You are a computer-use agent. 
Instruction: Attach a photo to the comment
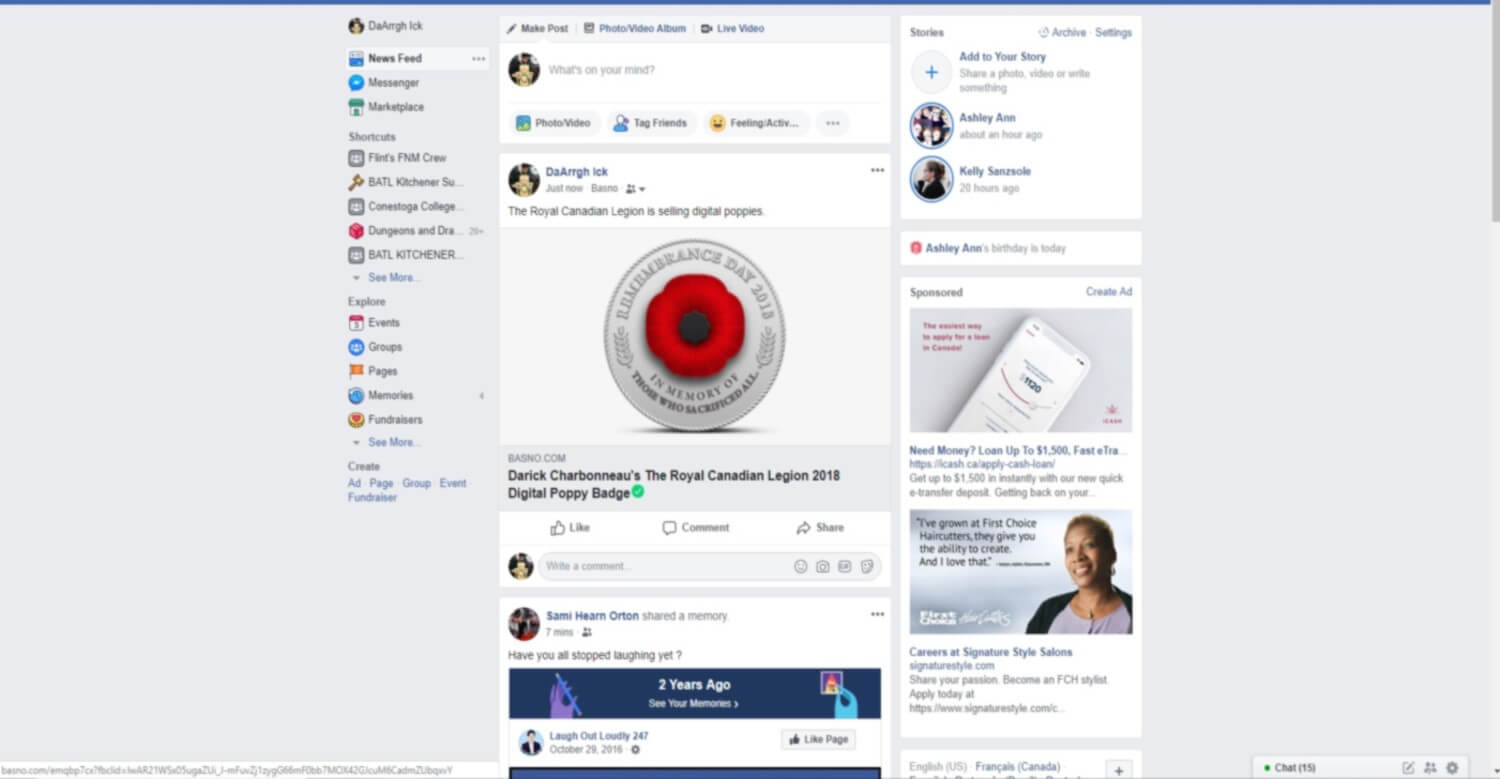[x=822, y=566]
